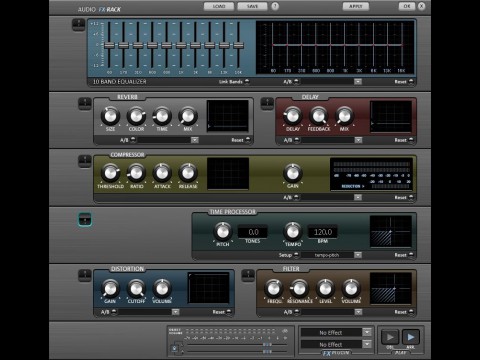The height and width of the screenshot is (360, 480).
Task: Enable Link Bands on the equalizer
Action: [247, 82]
